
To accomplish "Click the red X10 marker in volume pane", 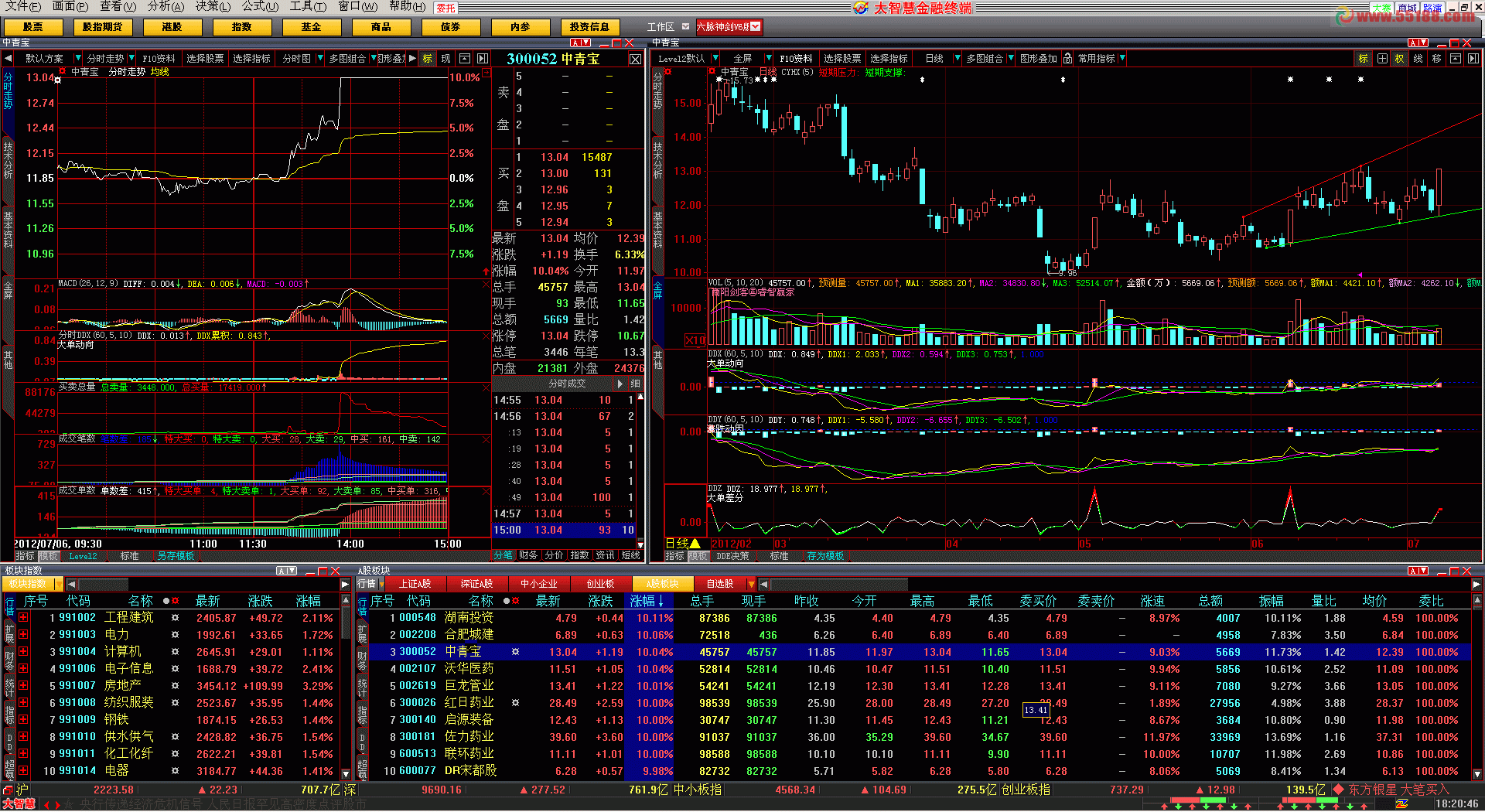I will point(695,340).
